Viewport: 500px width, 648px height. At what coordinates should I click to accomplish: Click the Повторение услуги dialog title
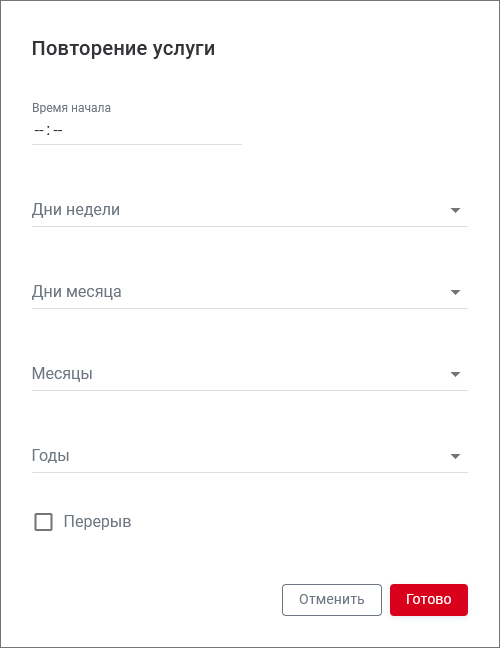pyautogui.click(x=123, y=48)
